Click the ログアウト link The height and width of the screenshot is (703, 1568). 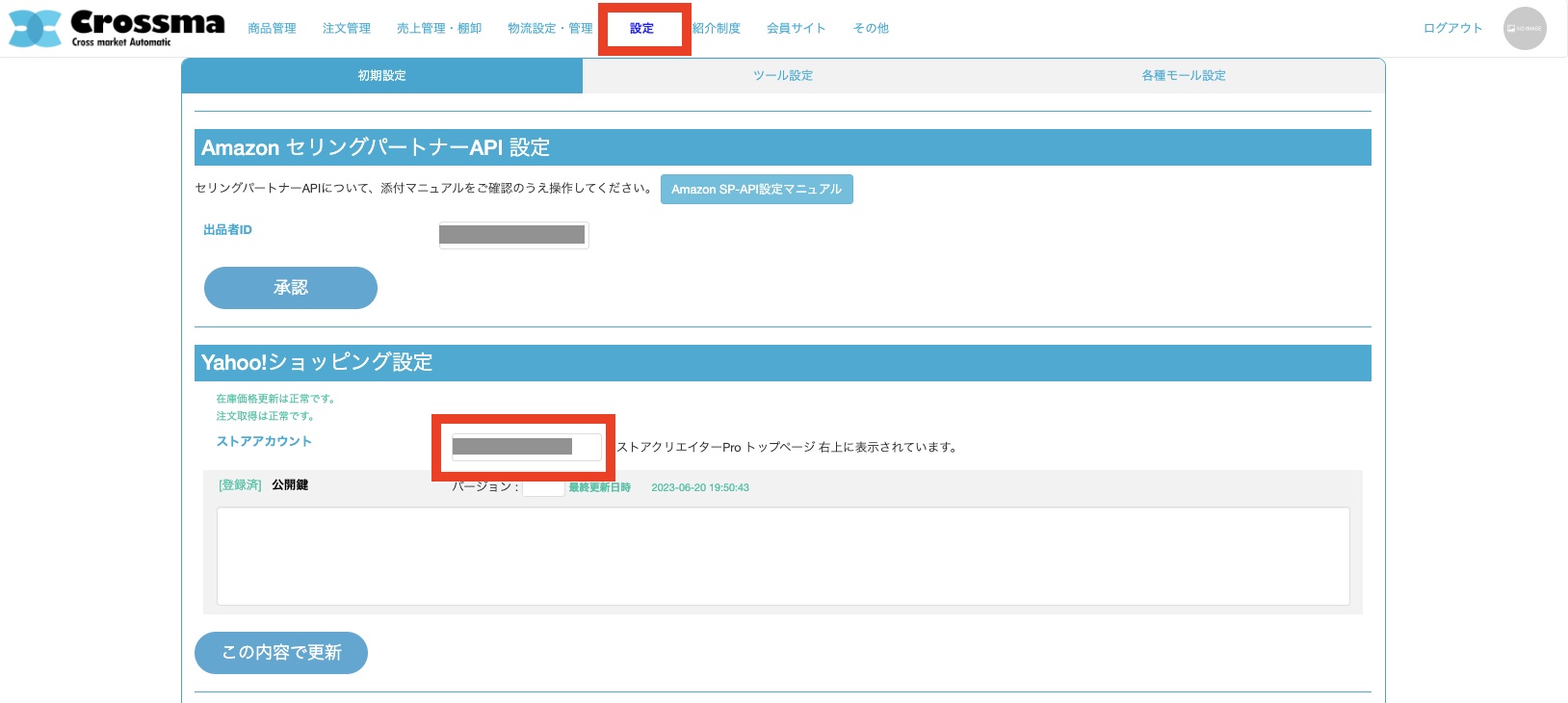(1453, 28)
